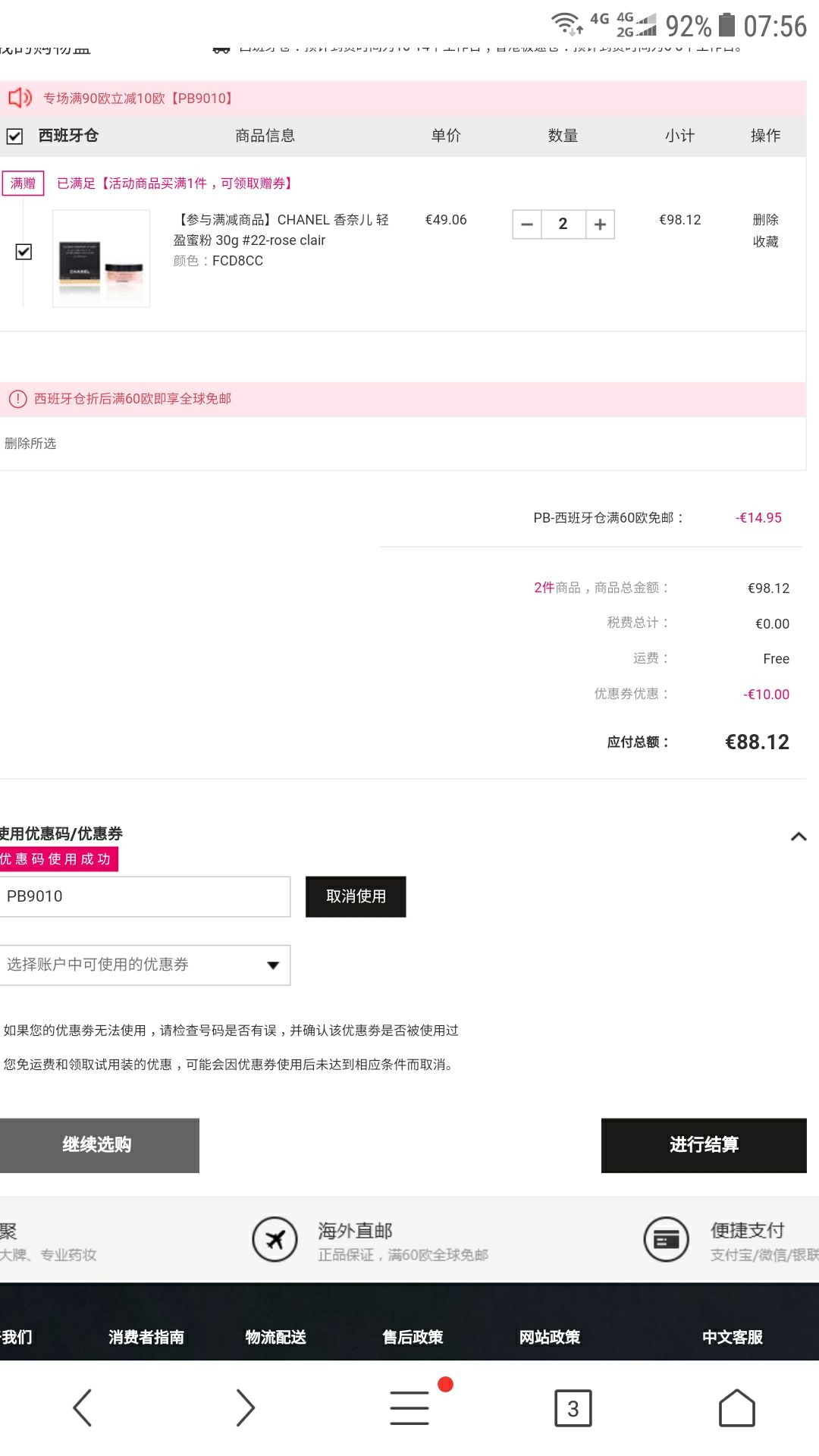Tap the browser back arrow icon
The image size is (819, 1456).
pyautogui.click(x=83, y=1407)
